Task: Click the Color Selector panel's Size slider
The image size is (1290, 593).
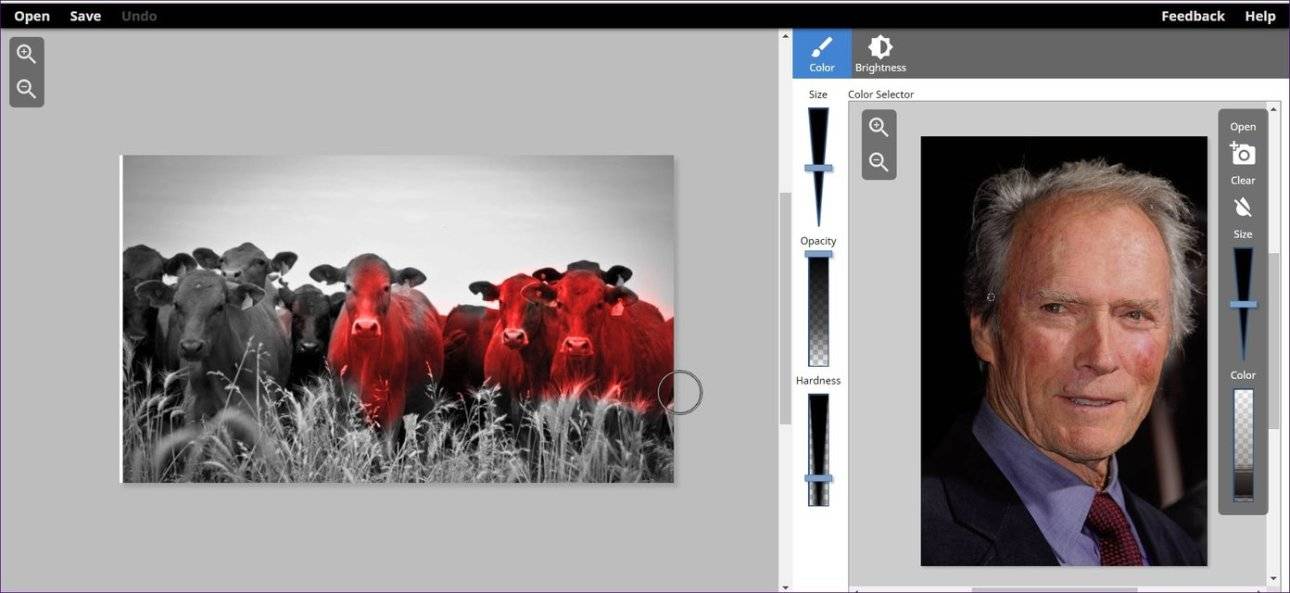Action: 1243,304
